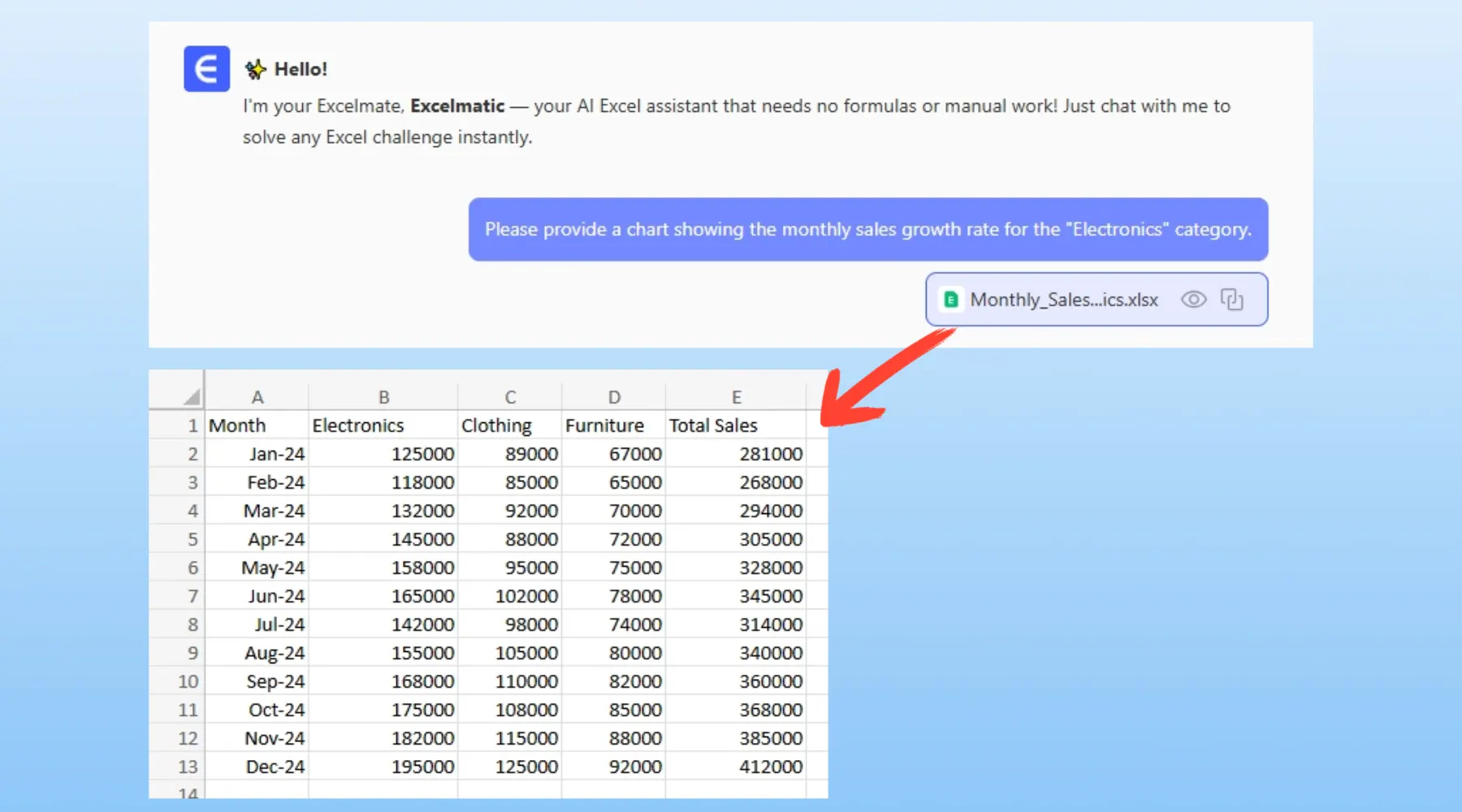Click the green spreadsheet file icon
The image size is (1462, 812).
pos(950,300)
